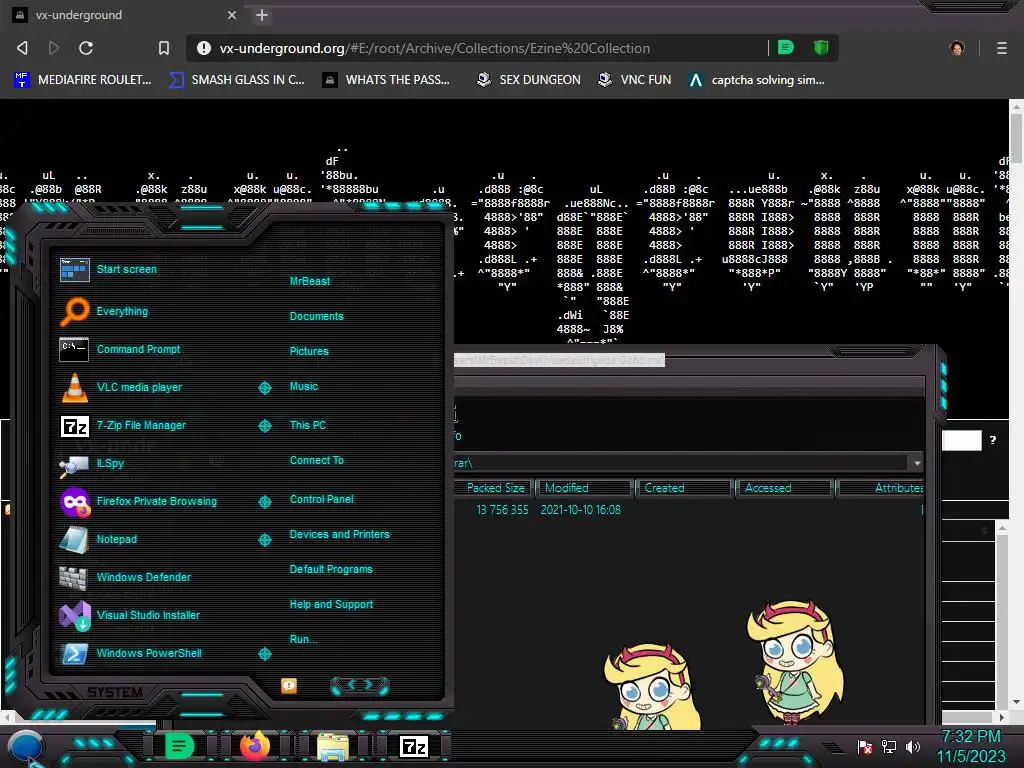Image resolution: width=1024 pixels, height=768 pixels.
Task: Open Help and Support
Action: (331, 604)
